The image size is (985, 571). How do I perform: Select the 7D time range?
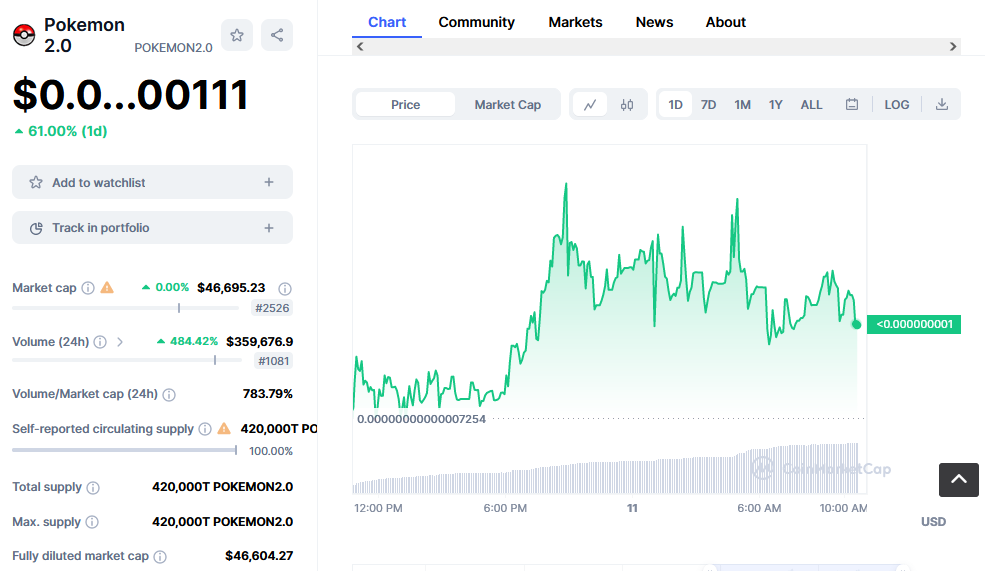pyautogui.click(x=709, y=105)
